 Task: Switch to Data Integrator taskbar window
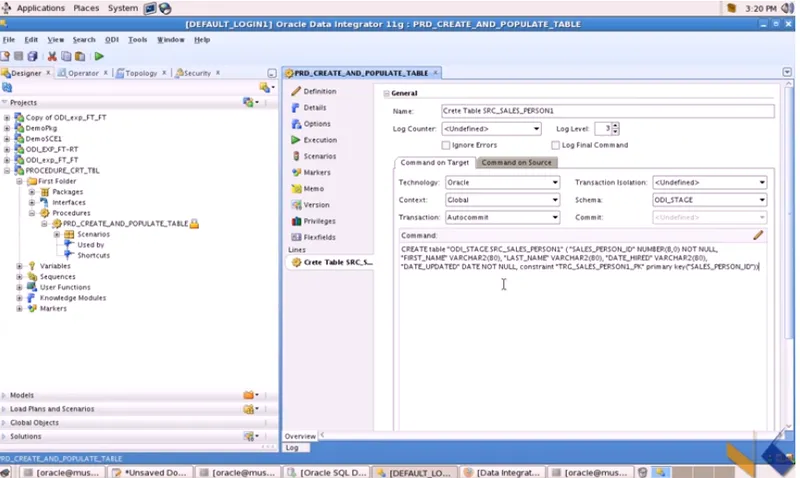[502, 473]
